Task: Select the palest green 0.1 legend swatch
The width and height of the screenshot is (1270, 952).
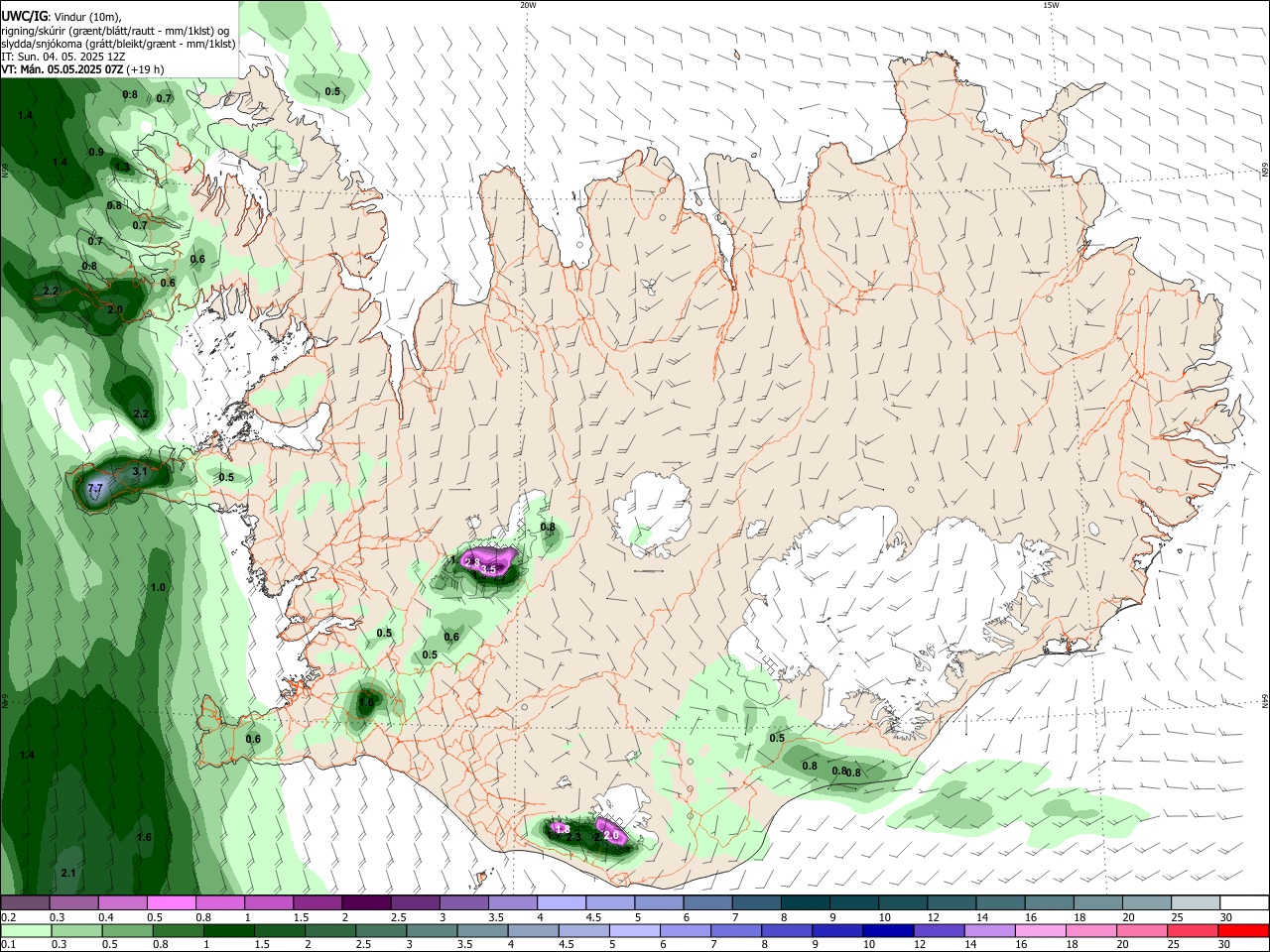Action: (x=26, y=931)
